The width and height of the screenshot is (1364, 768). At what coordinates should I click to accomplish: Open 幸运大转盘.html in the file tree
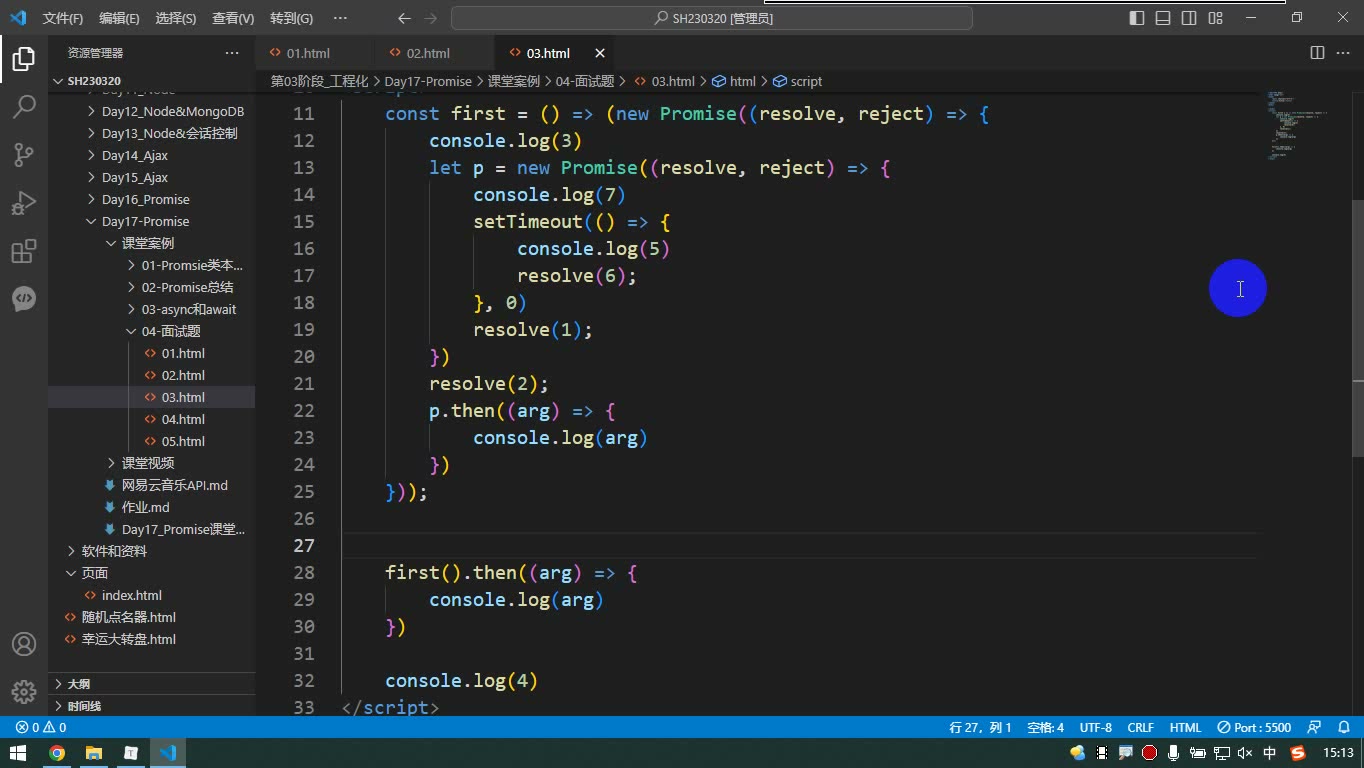pyautogui.click(x=152, y=639)
